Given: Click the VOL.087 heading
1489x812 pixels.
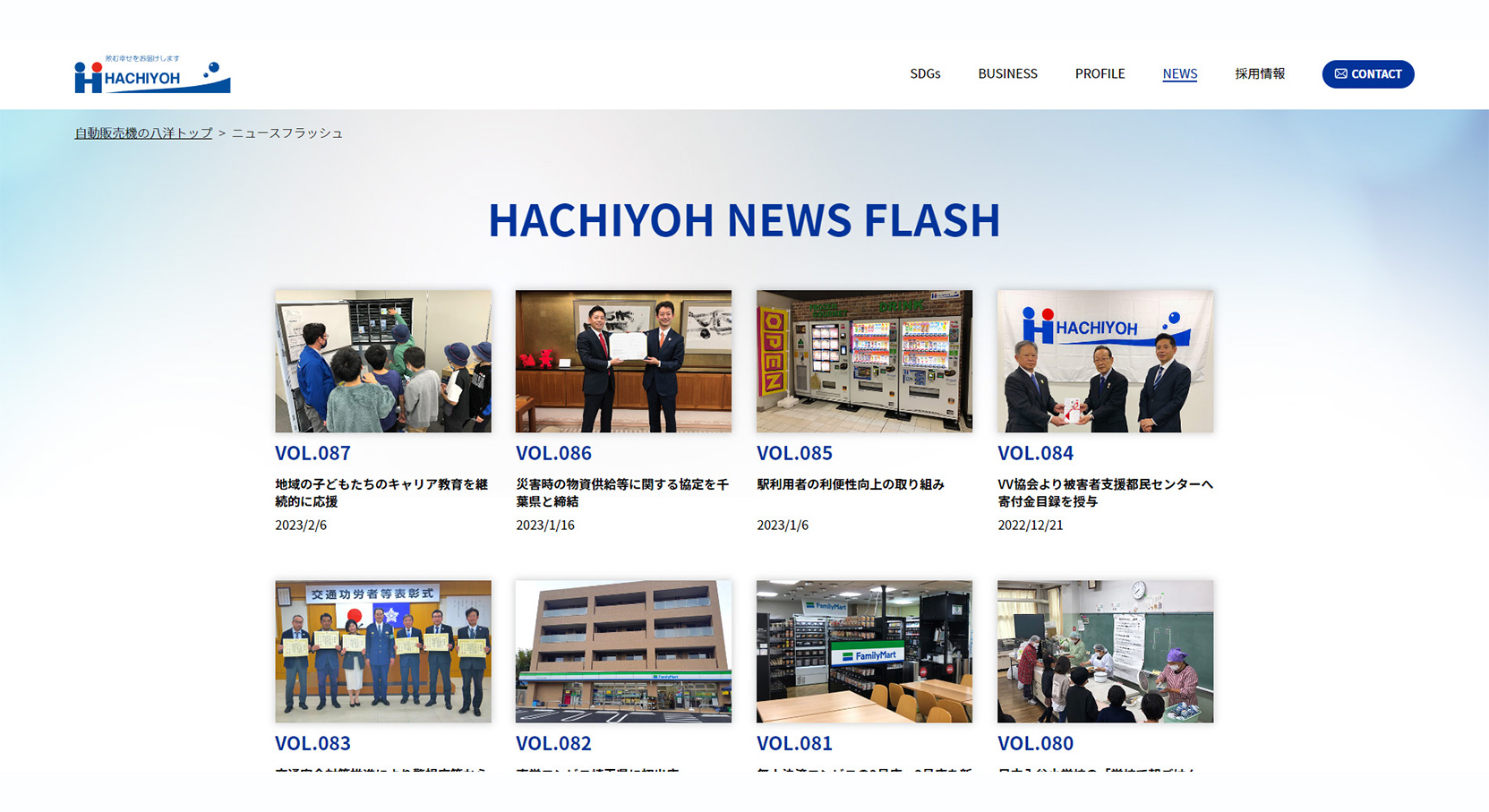Looking at the screenshot, I should [x=312, y=453].
